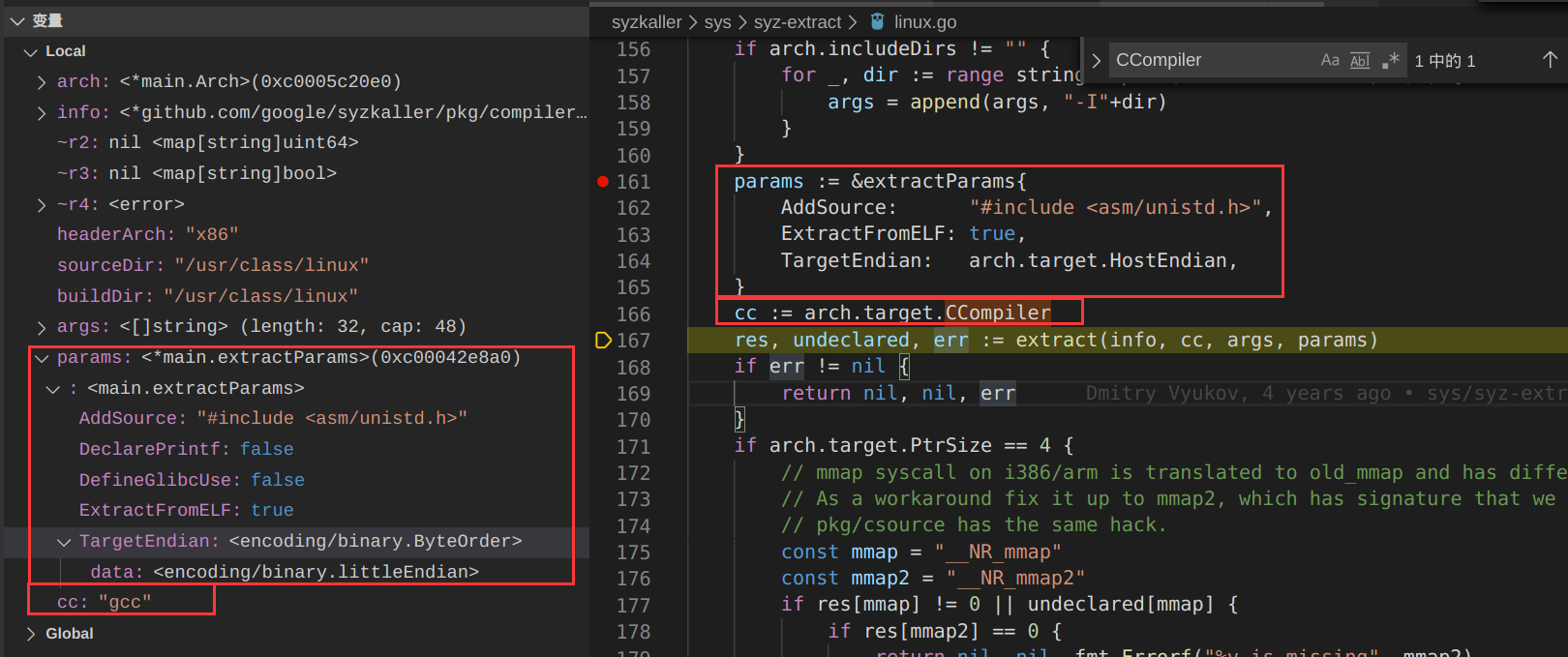
Task: Toggle Match Case in find widget
Action: pos(1330,60)
